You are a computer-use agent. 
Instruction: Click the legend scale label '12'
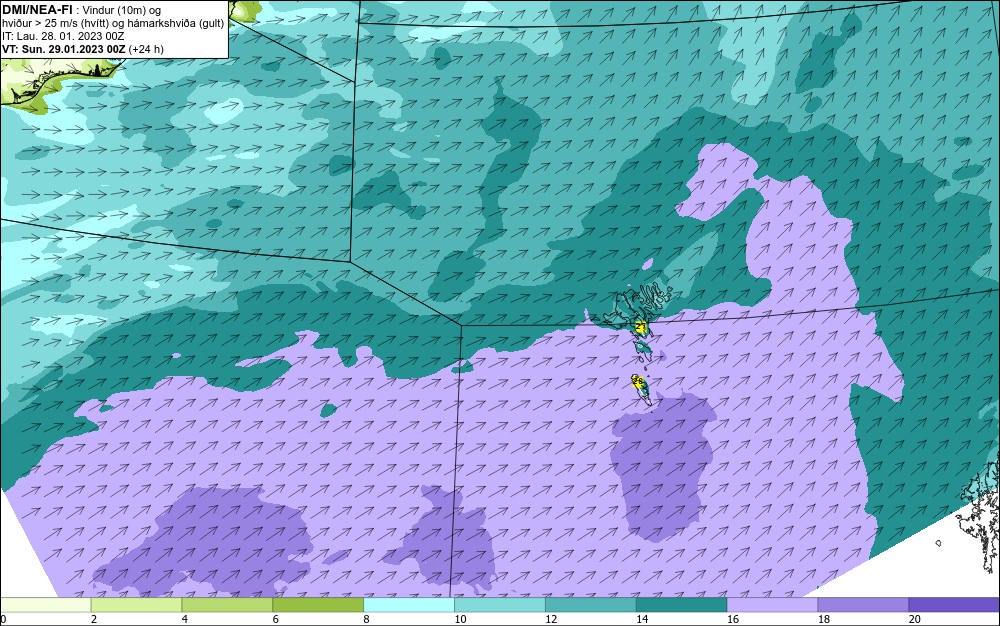click(x=551, y=619)
